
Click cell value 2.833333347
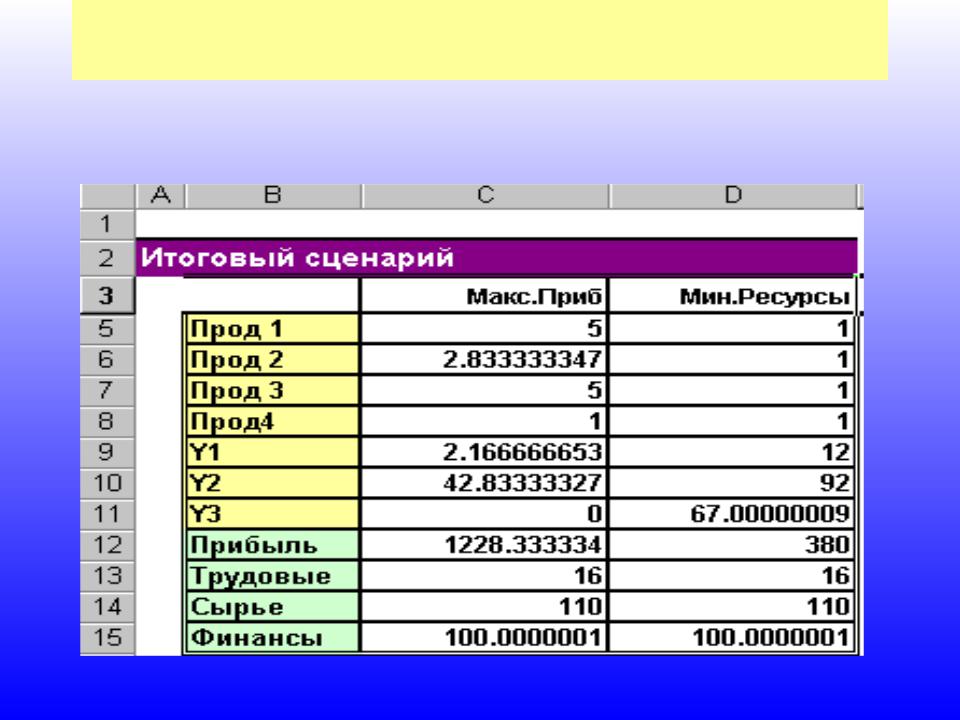485,359
